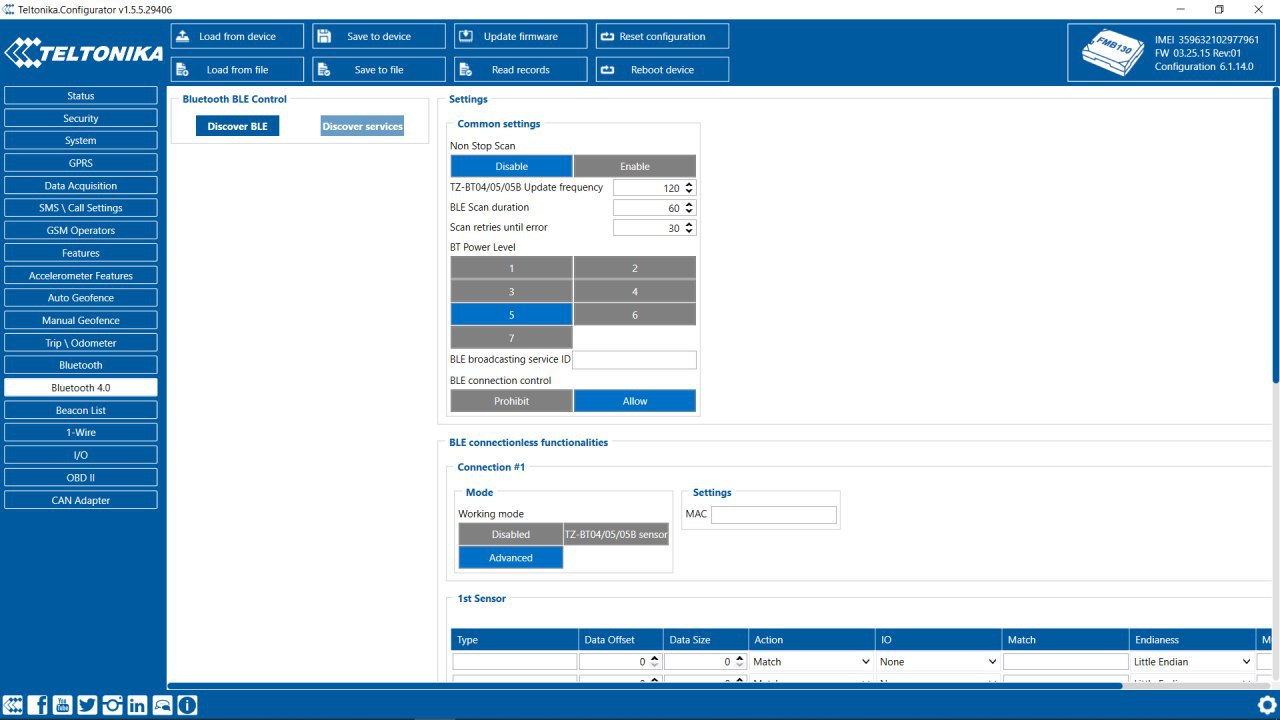Open the Instagram icon in footer
Screen dimensions: 1280x720
tap(112, 705)
